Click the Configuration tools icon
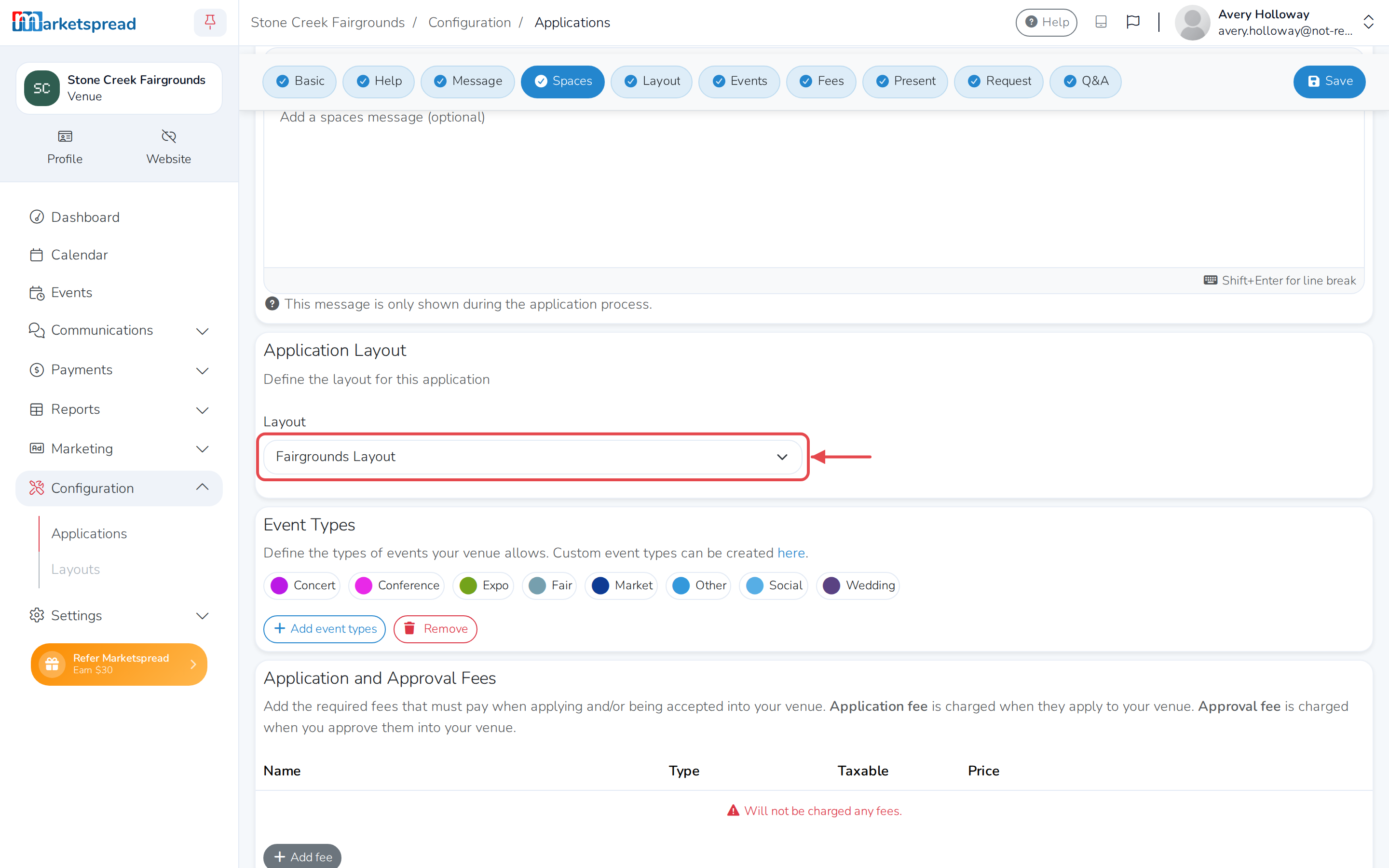This screenshot has width=1389, height=868. (x=37, y=488)
